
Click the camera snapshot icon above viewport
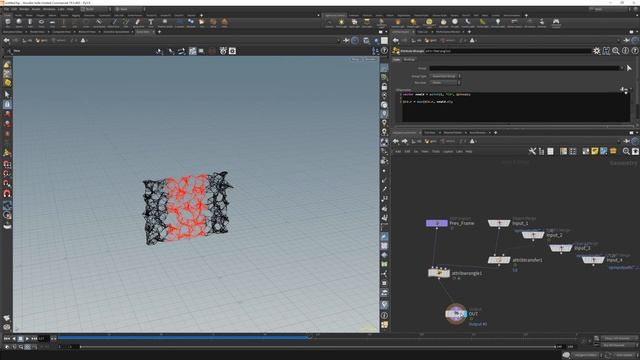232,51
